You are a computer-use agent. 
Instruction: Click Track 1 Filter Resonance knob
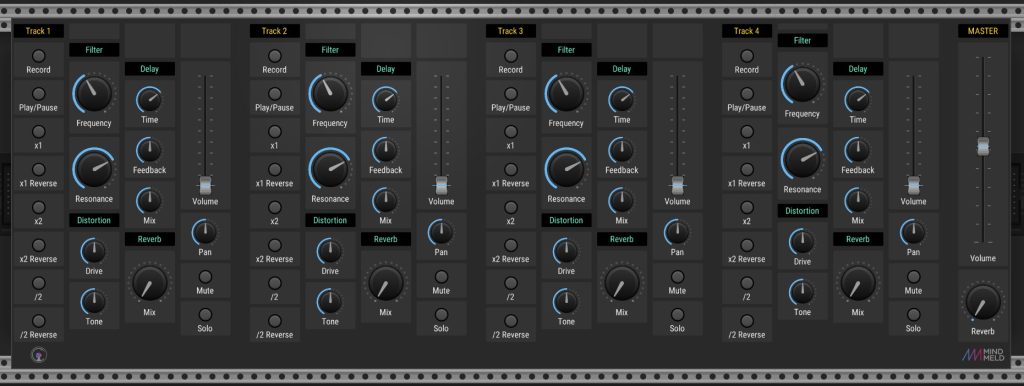(93, 169)
